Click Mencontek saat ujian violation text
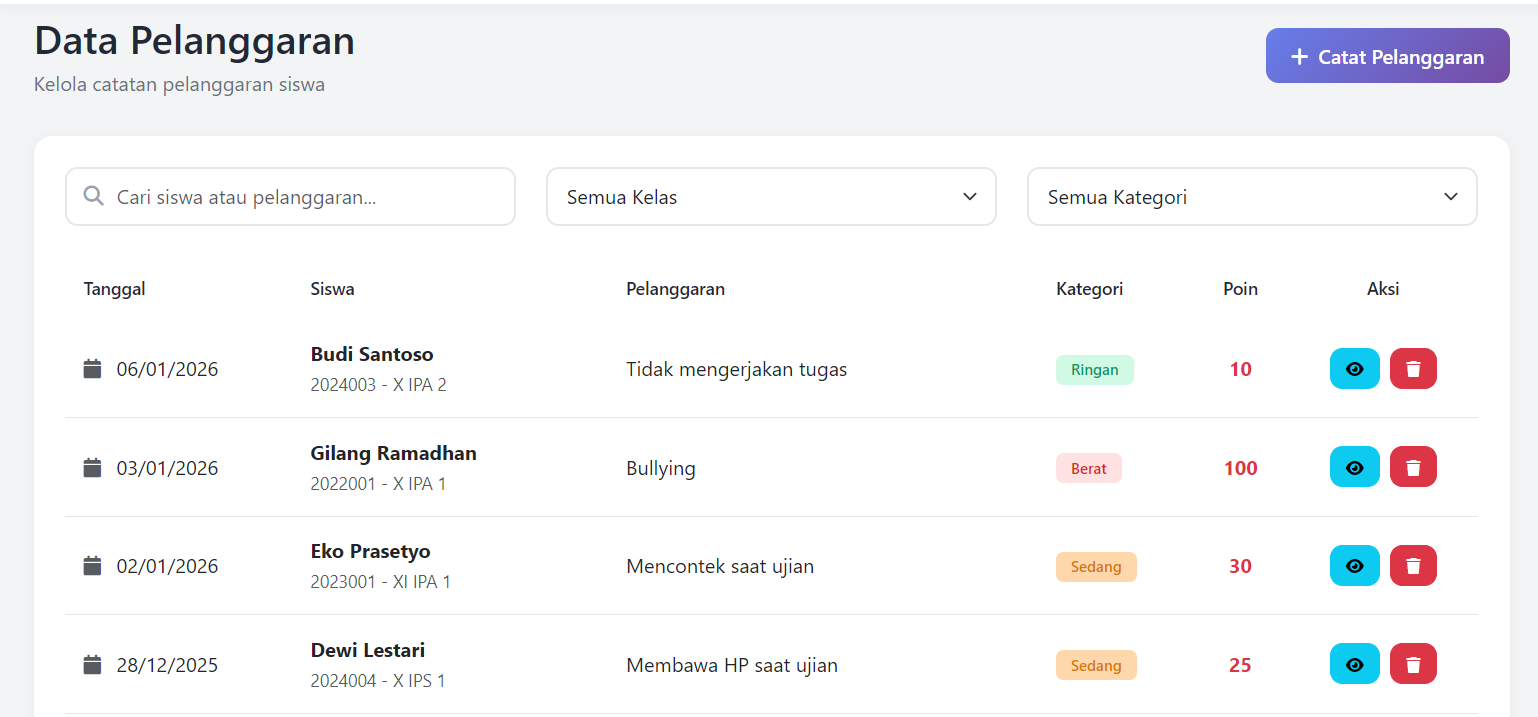1538x717 pixels. [x=720, y=566]
